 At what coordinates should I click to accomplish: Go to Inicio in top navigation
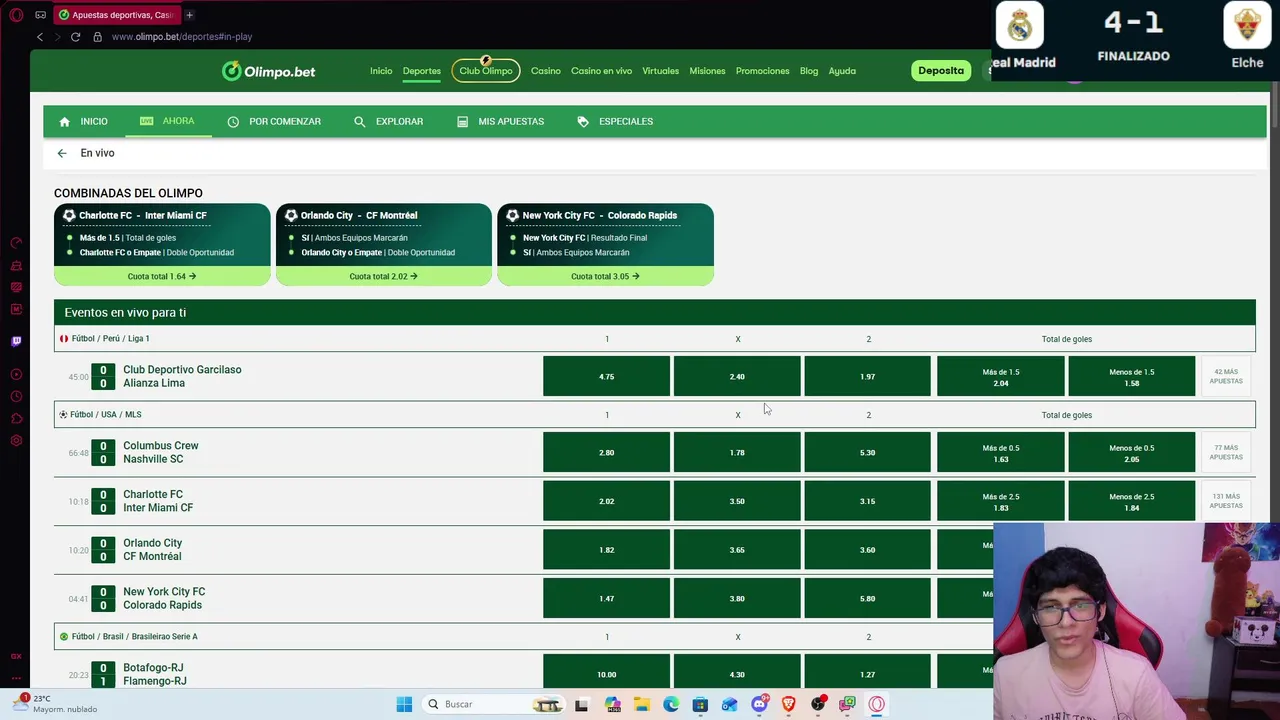pyautogui.click(x=381, y=71)
